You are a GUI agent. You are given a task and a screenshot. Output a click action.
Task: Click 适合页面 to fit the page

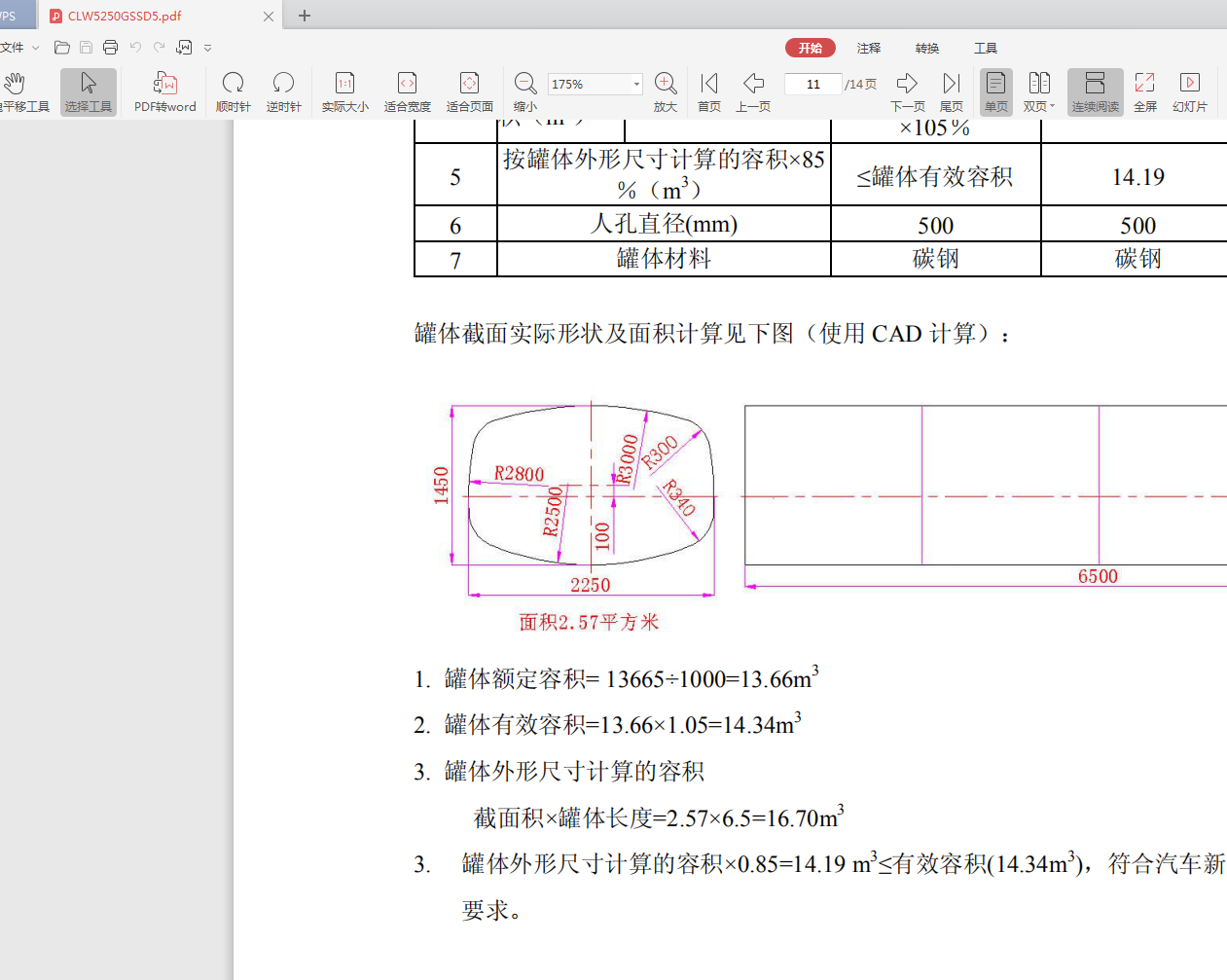click(469, 91)
